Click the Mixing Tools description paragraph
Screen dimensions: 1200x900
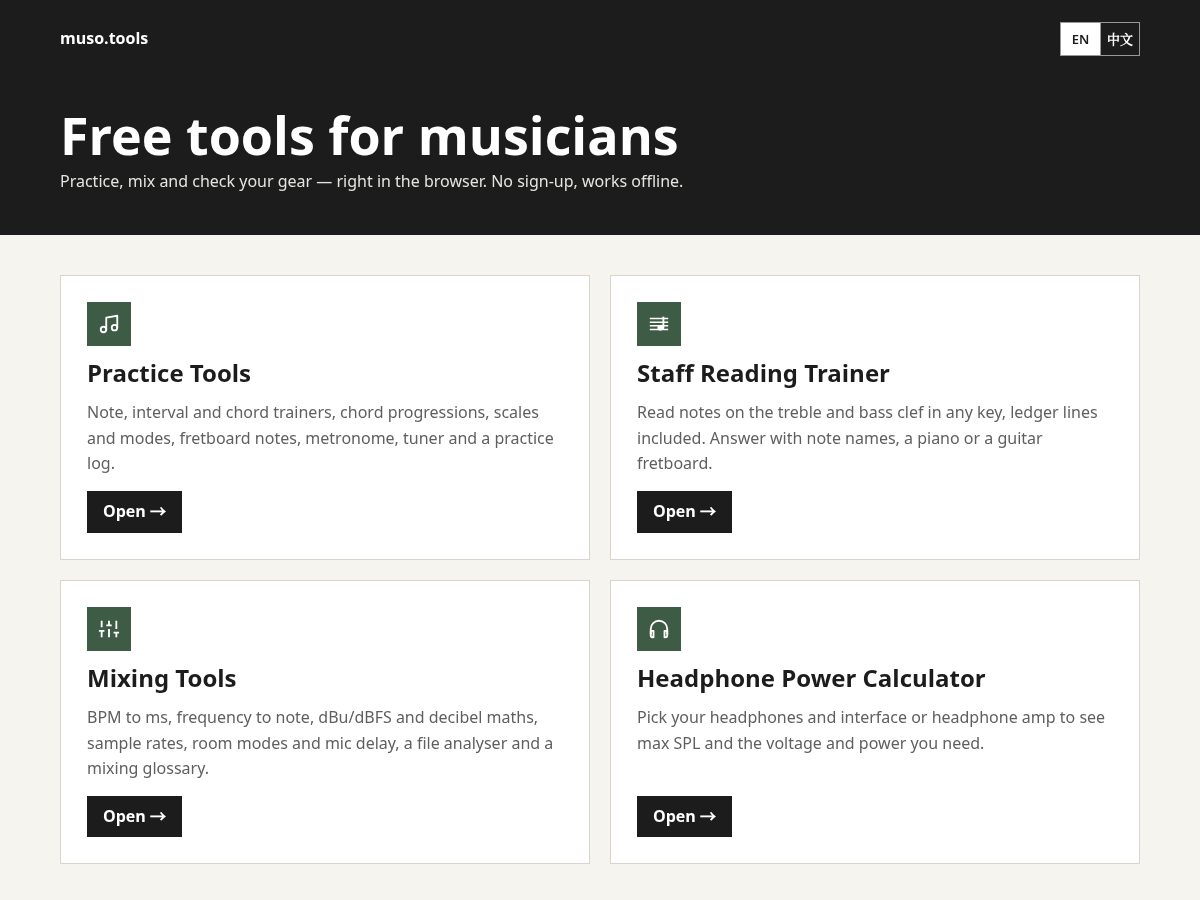(x=320, y=743)
